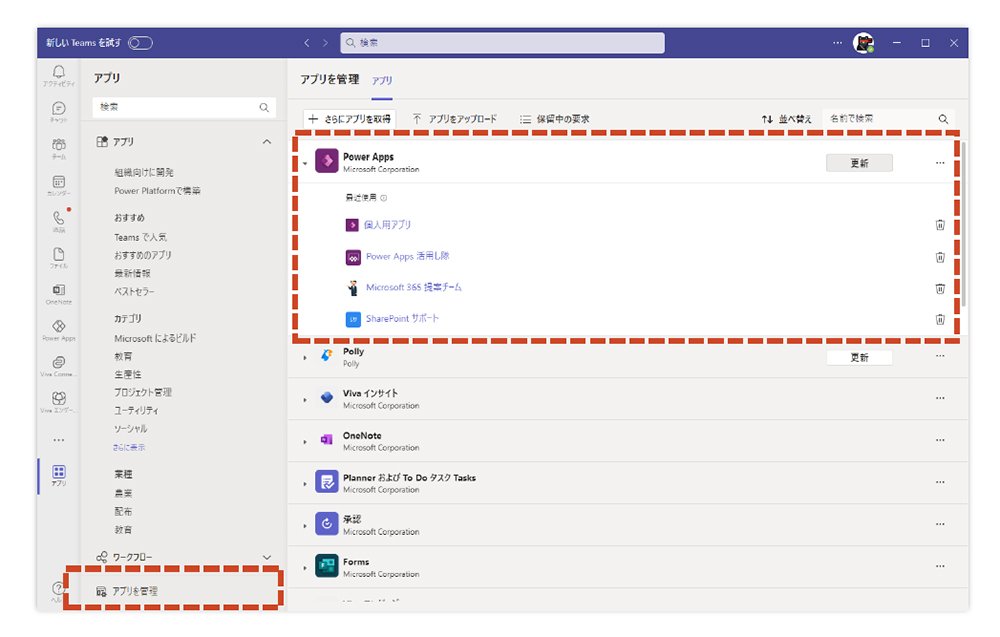Viewport: 1000px width, 637px height.
Task: Click the 並べ替え sort button
Action: 786,119
